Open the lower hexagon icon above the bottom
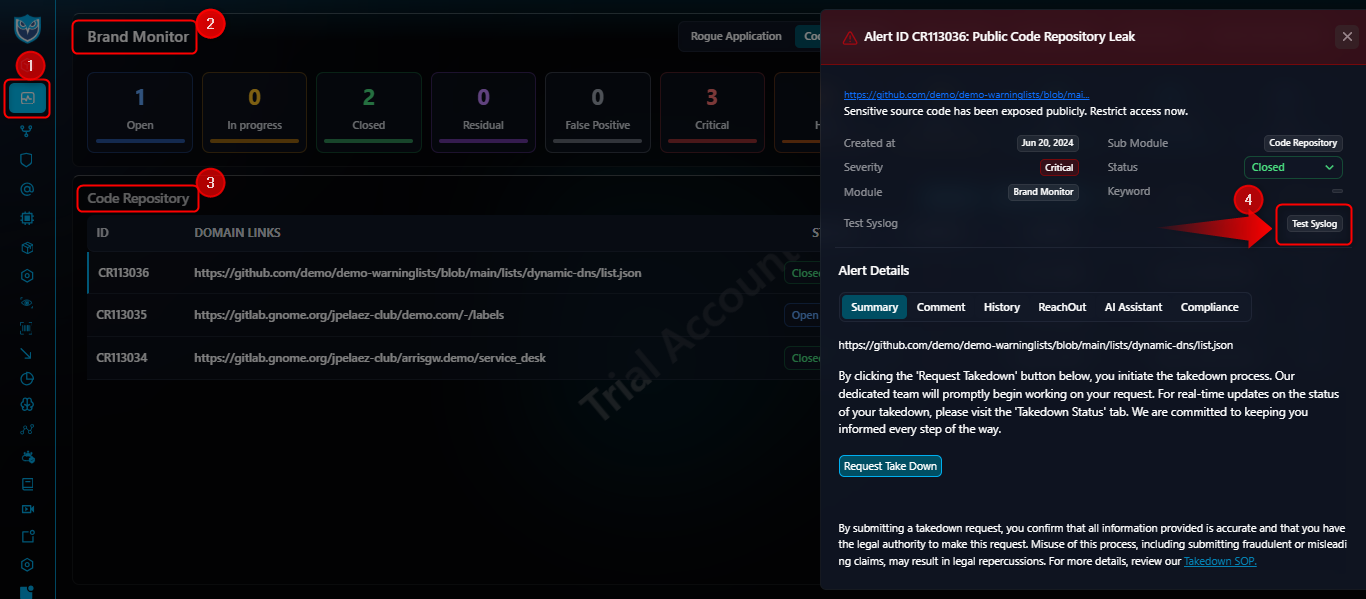The height and width of the screenshot is (599, 1366). click(27, 564)
